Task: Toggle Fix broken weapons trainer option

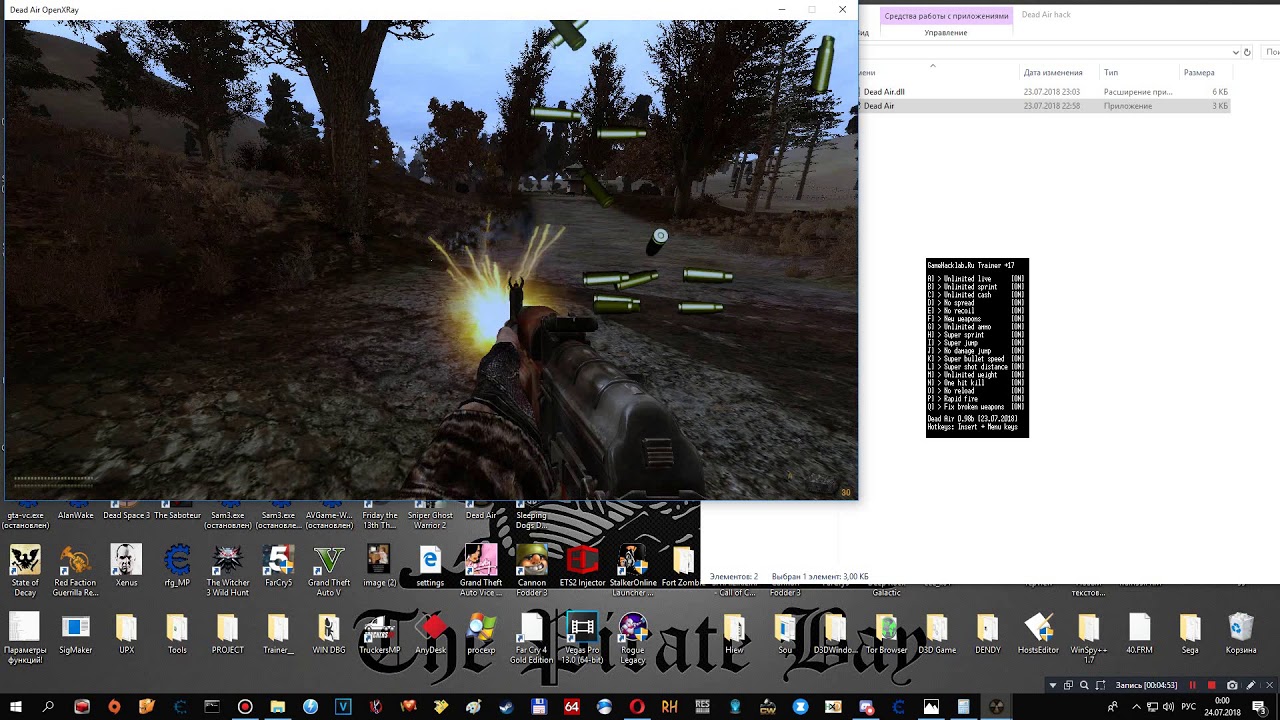Action: point(976,407)
